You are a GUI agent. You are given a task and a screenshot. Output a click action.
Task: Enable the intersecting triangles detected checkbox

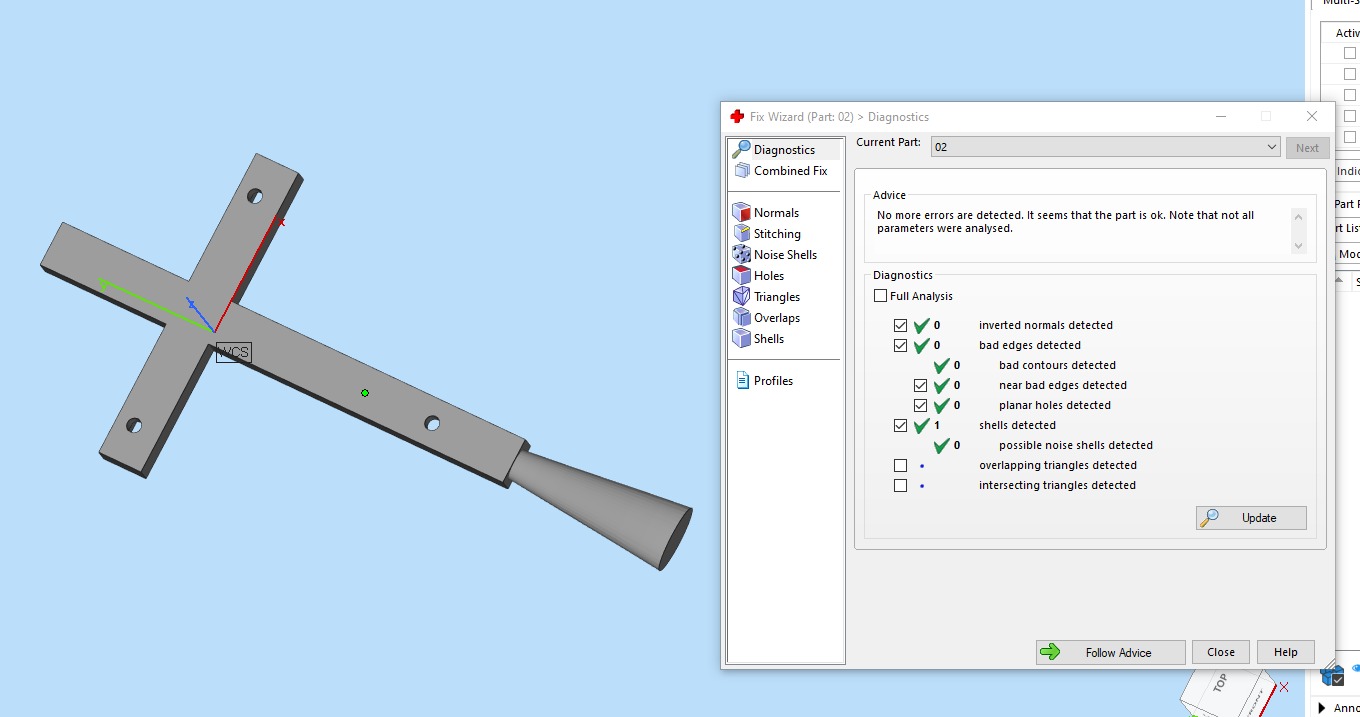click(901, 486)
